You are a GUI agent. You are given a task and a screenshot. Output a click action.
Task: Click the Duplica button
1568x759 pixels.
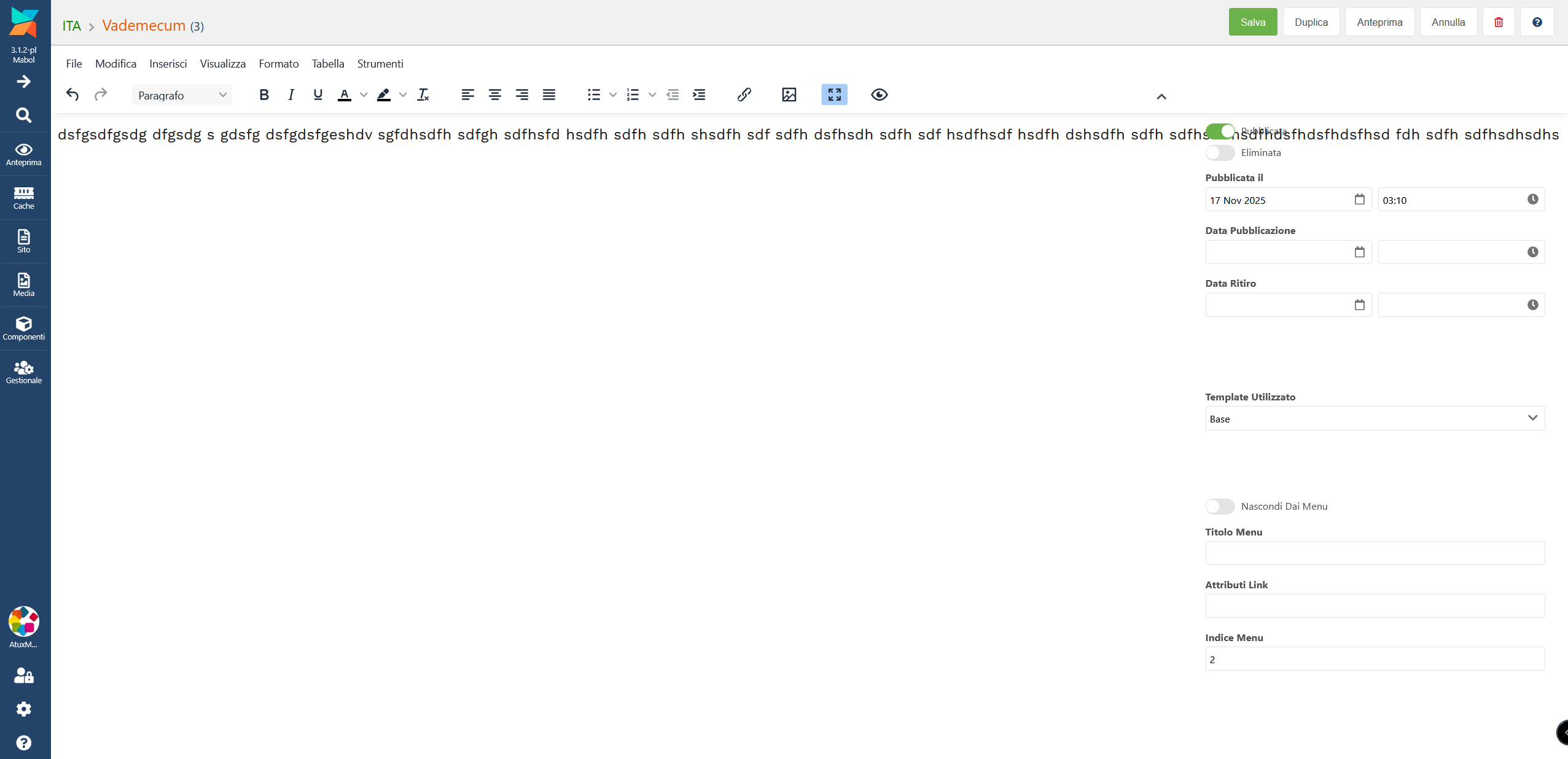pos(1311,22)
